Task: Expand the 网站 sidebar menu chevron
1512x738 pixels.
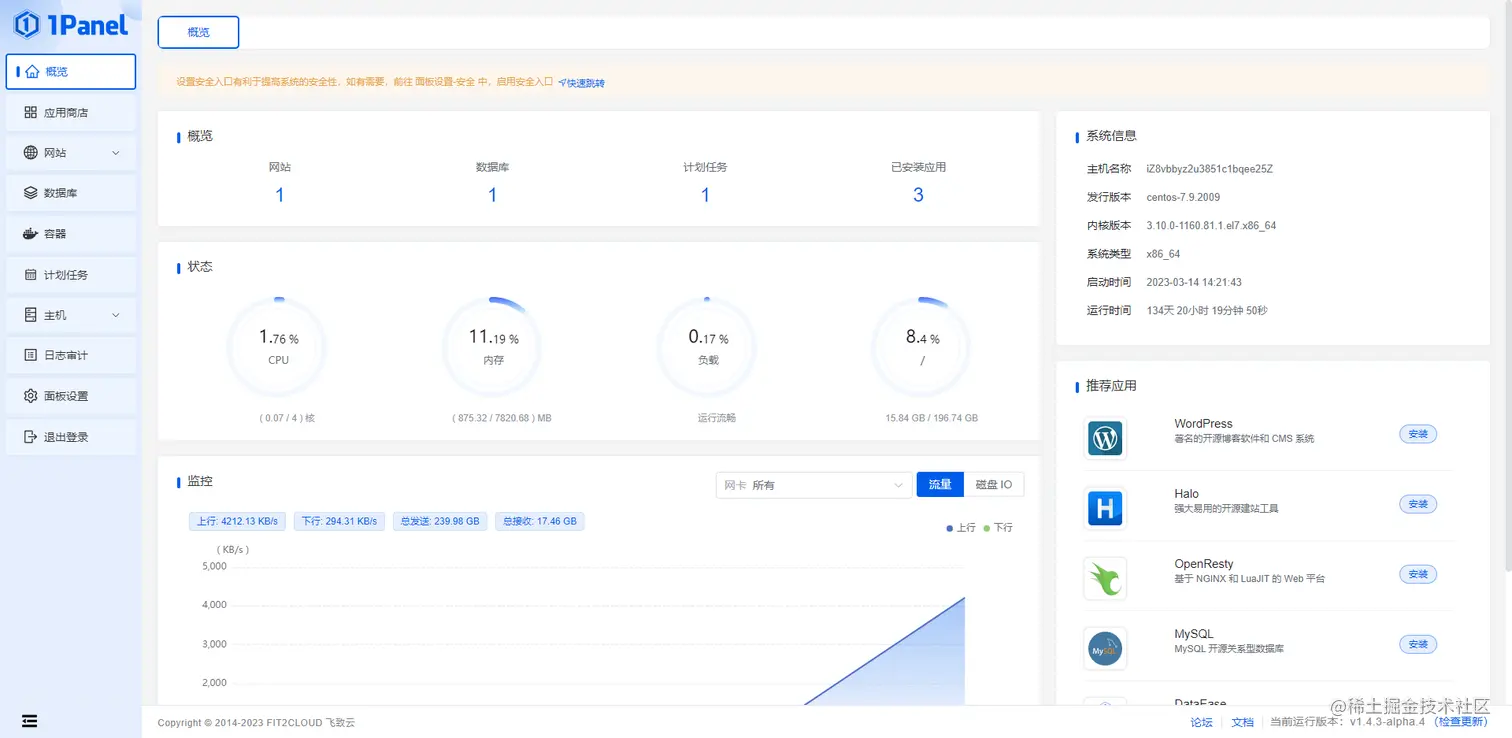Action: [x=116, y=153]
